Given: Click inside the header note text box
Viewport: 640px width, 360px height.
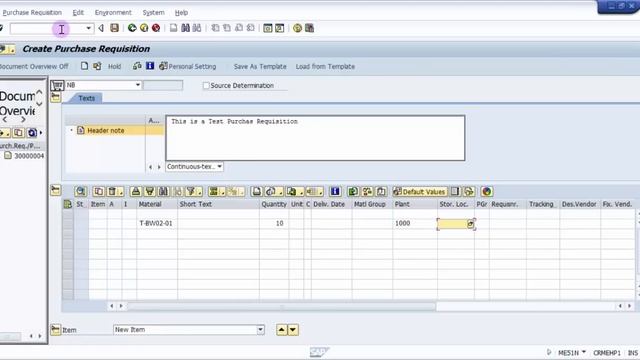Looking at the screenshot, I should (315, 138).
